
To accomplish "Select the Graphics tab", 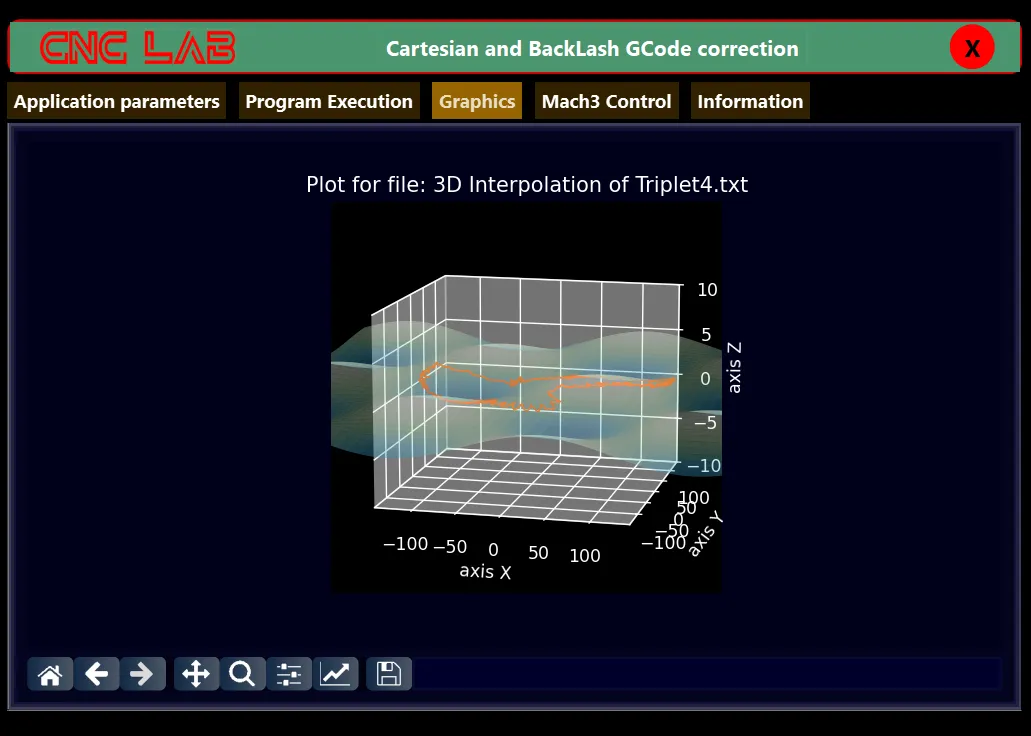I will coord(477,101).
